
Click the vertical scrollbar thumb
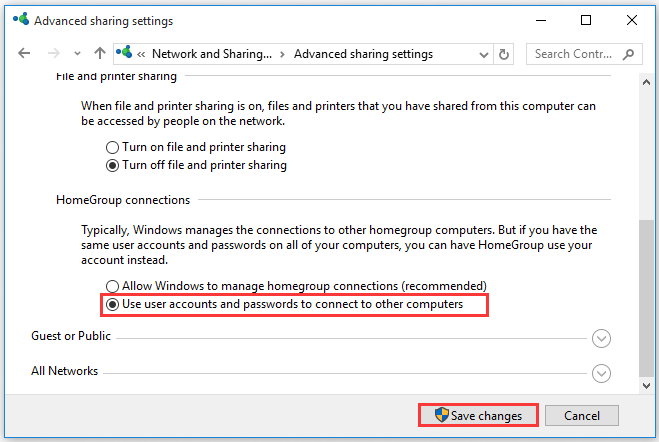tap(646, 298)
